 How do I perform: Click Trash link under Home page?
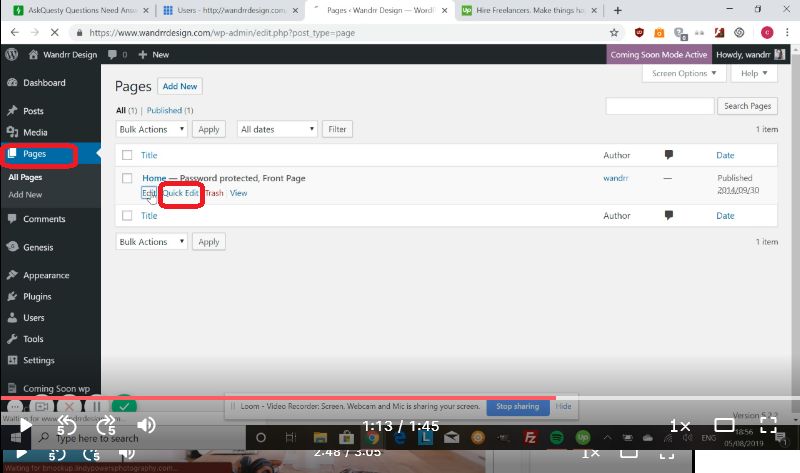click(214, 193)
